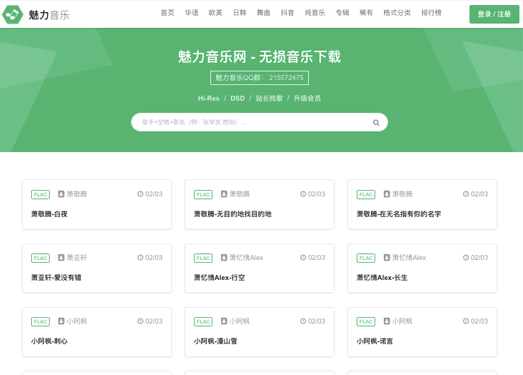Click the 魅力音乐 logo icon
Screen dimensions: 523x375
pyautogui.click(x=12, y=14)
